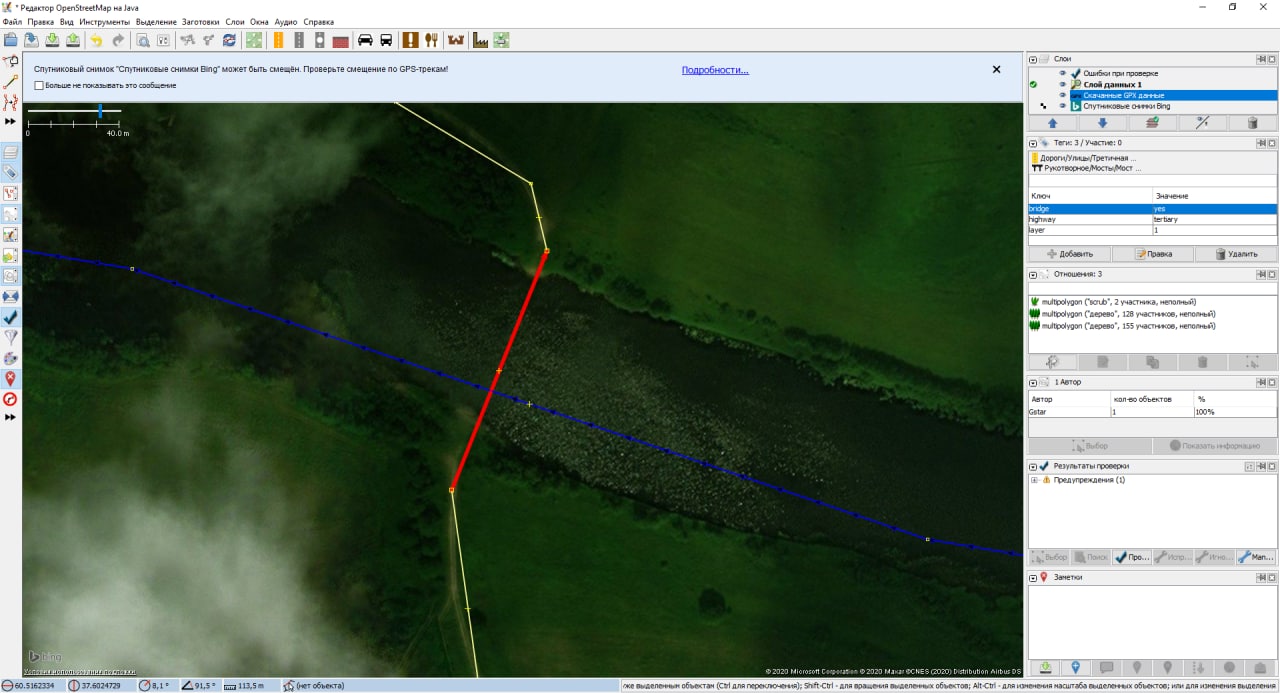The height and width of the screenshot is (693, 1280).
Task: Click the Подробности... link
Action: 715,70
